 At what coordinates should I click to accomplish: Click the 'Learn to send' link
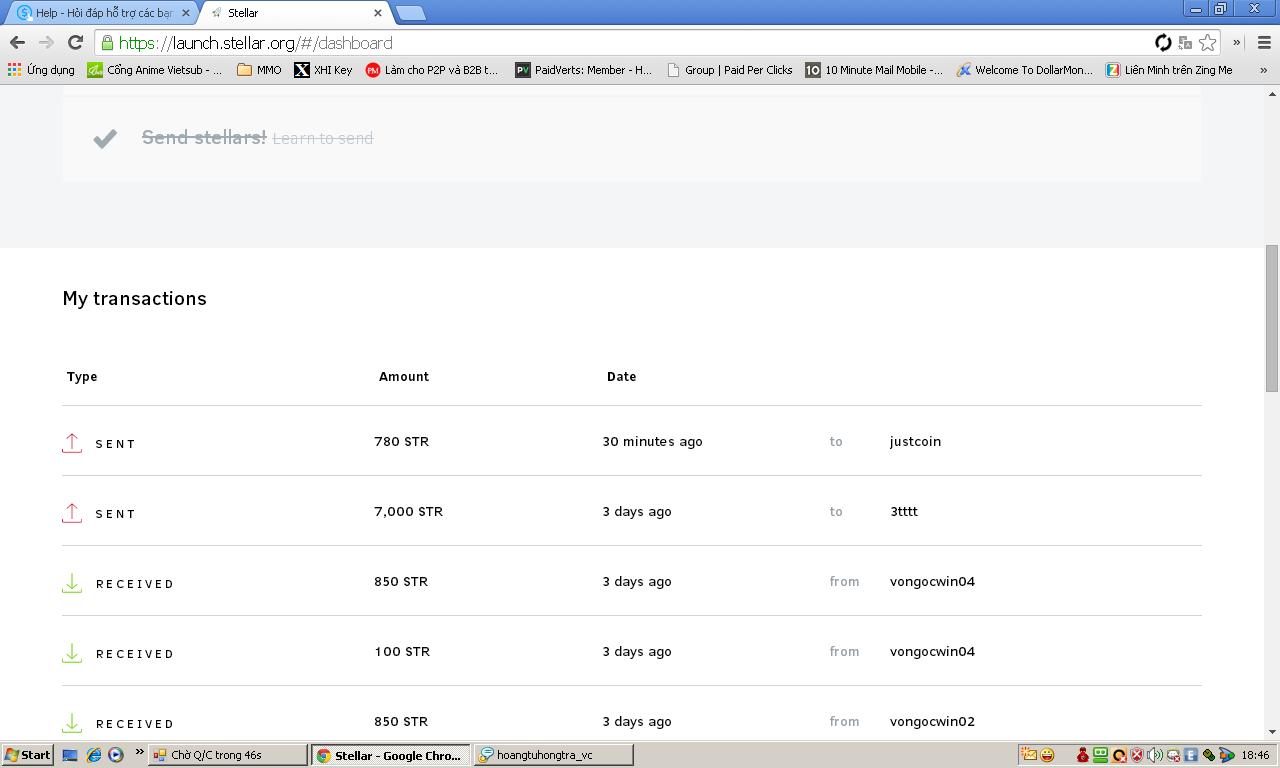322,139
